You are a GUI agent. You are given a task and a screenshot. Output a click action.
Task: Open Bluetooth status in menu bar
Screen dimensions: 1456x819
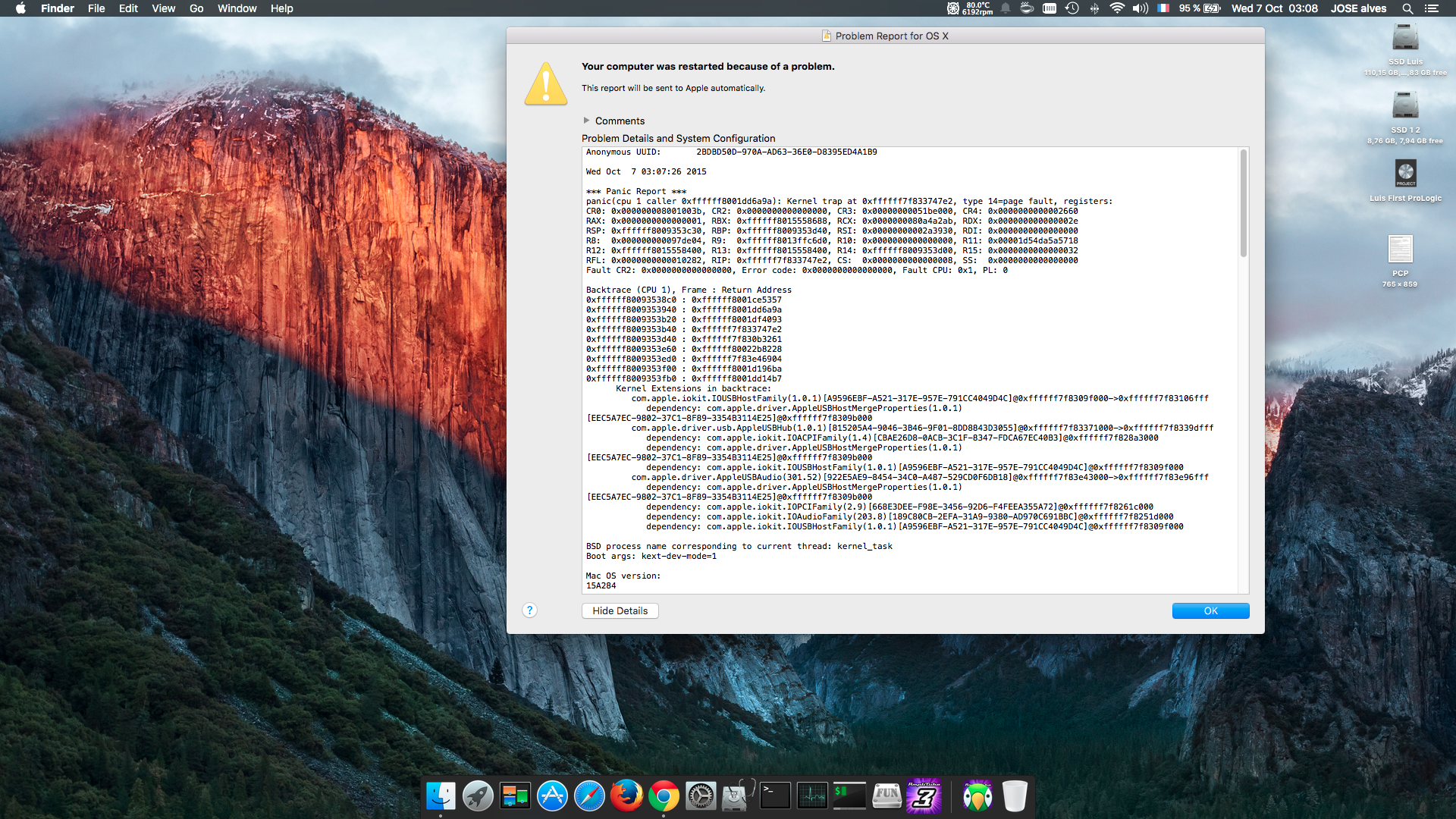pyautogui.click(x=1094, y=8)
